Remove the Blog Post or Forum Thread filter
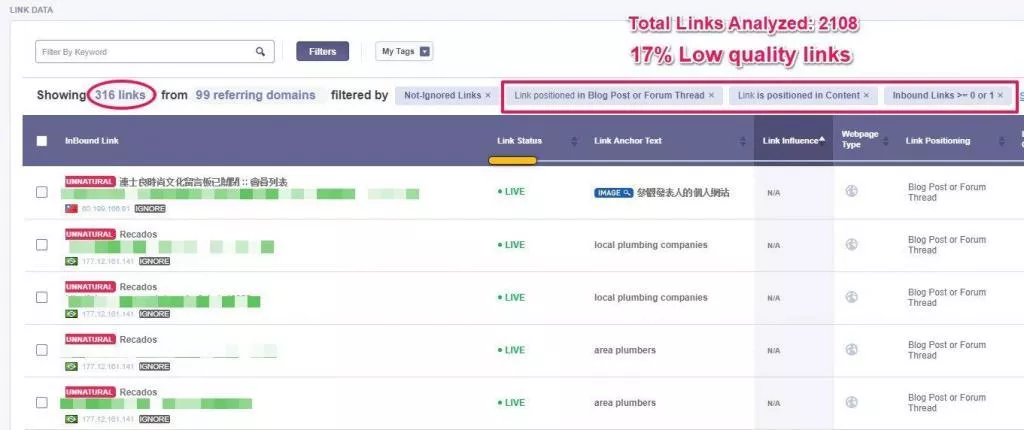Image resolution: width=1024 pixels, height=430 pixels. pos(711,95)
